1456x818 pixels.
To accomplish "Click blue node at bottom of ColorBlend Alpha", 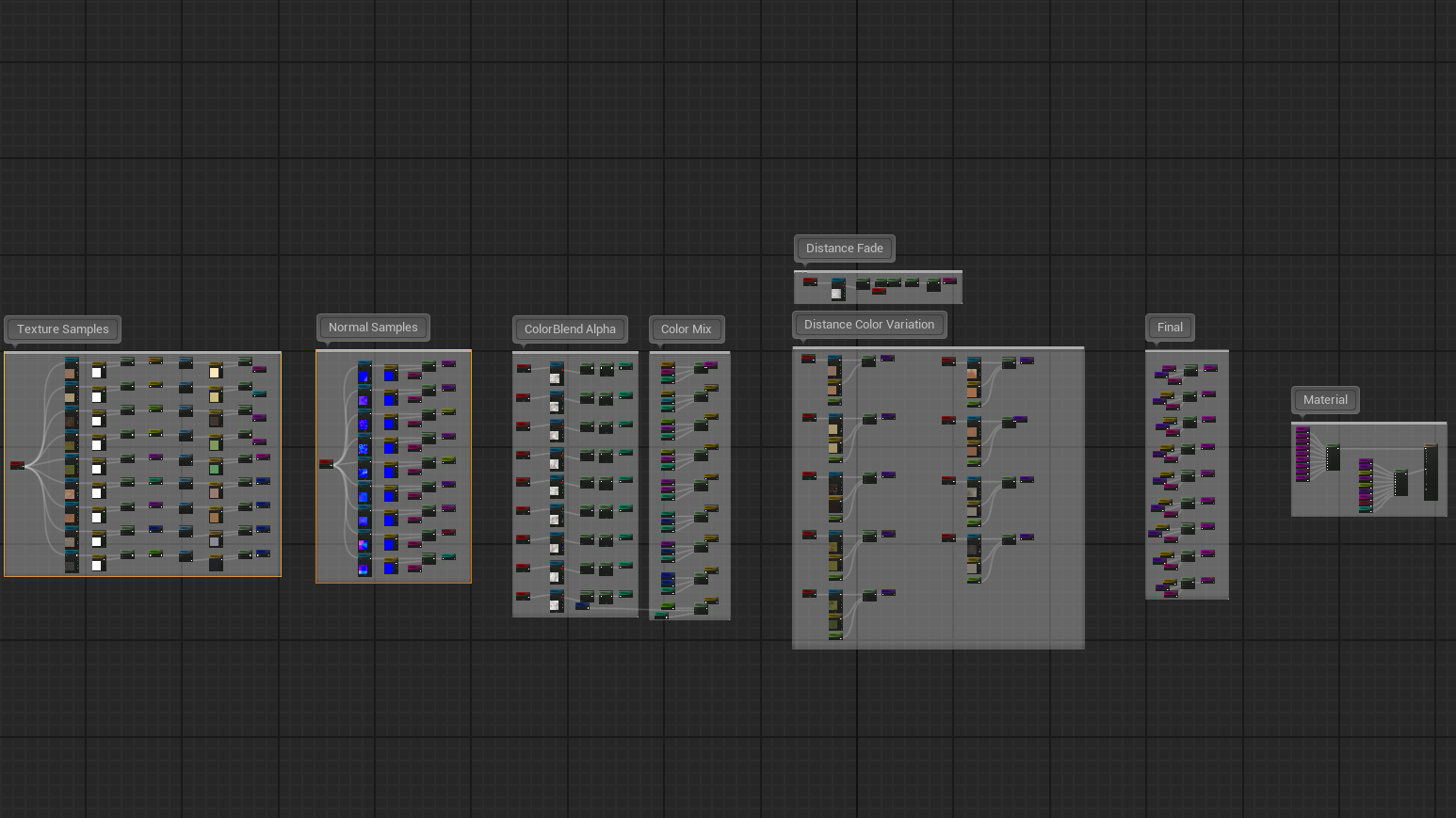I will pos(582,606).
